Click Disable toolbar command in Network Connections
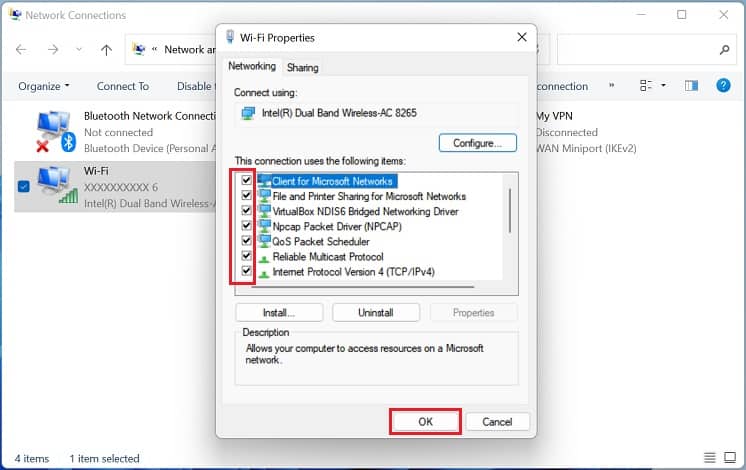 [x=196, y=86]
